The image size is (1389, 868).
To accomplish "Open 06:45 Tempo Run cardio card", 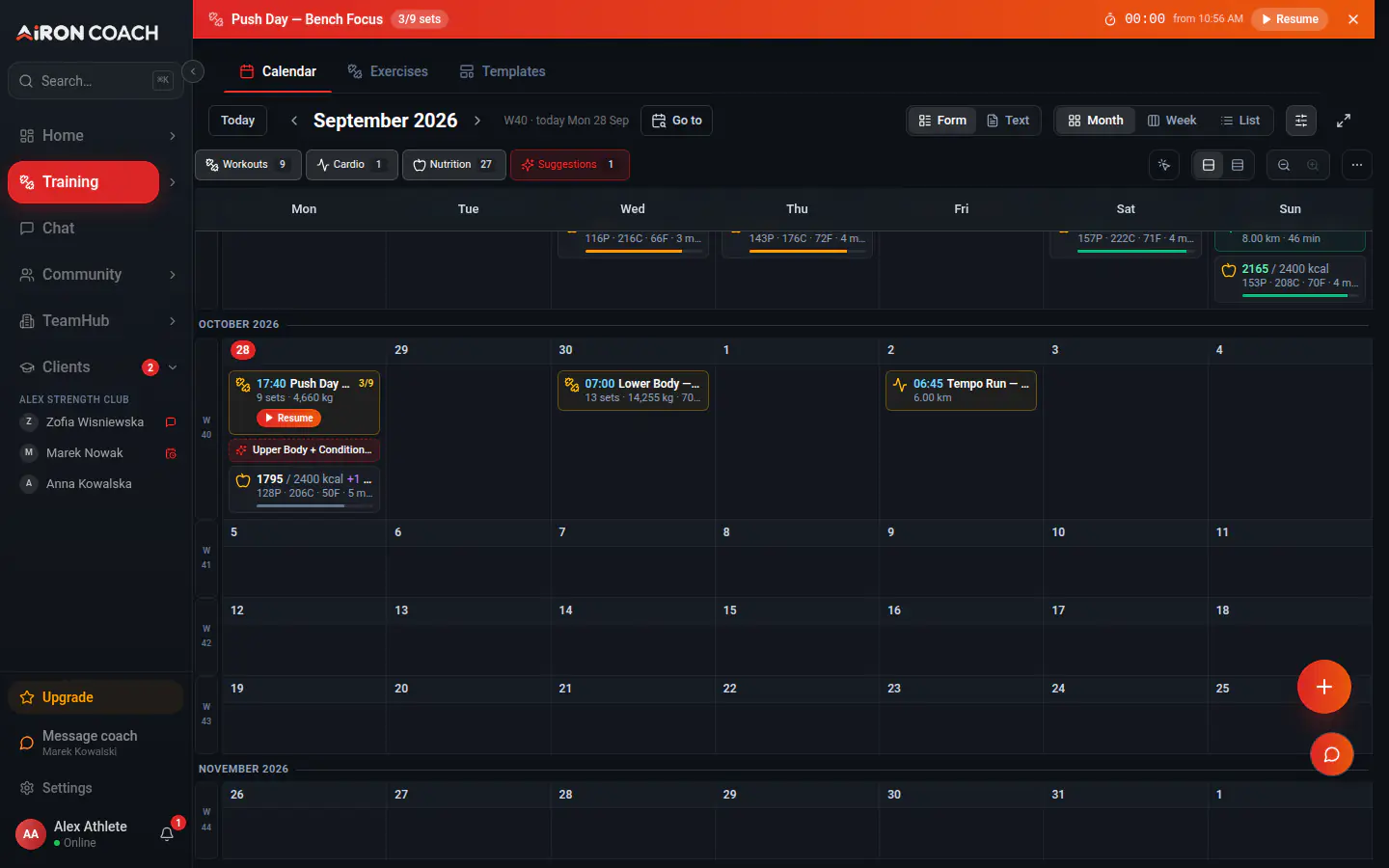I will click(961, 391).
